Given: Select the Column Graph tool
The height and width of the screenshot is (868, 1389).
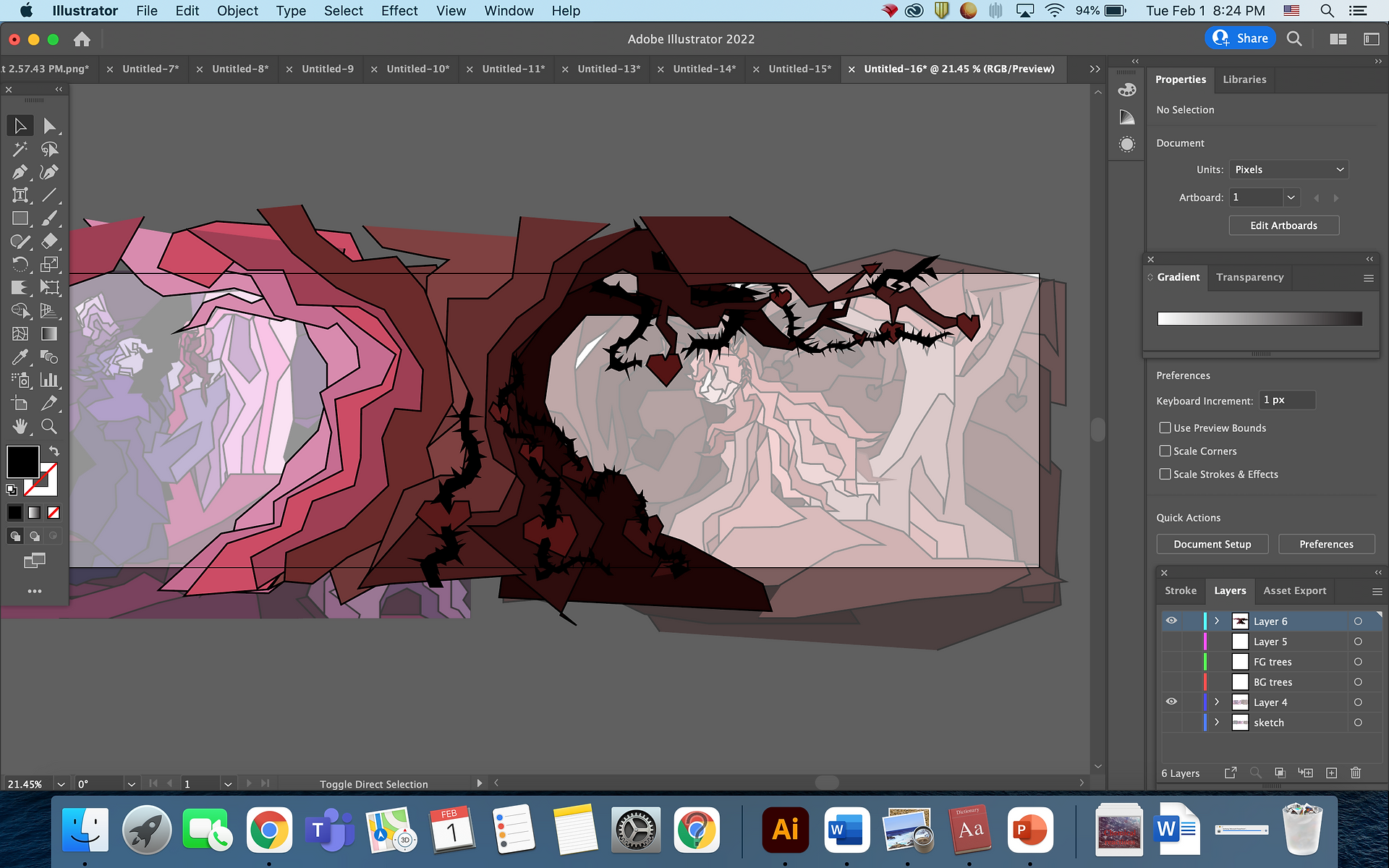Looking at the screenshot, I should 49,380.
